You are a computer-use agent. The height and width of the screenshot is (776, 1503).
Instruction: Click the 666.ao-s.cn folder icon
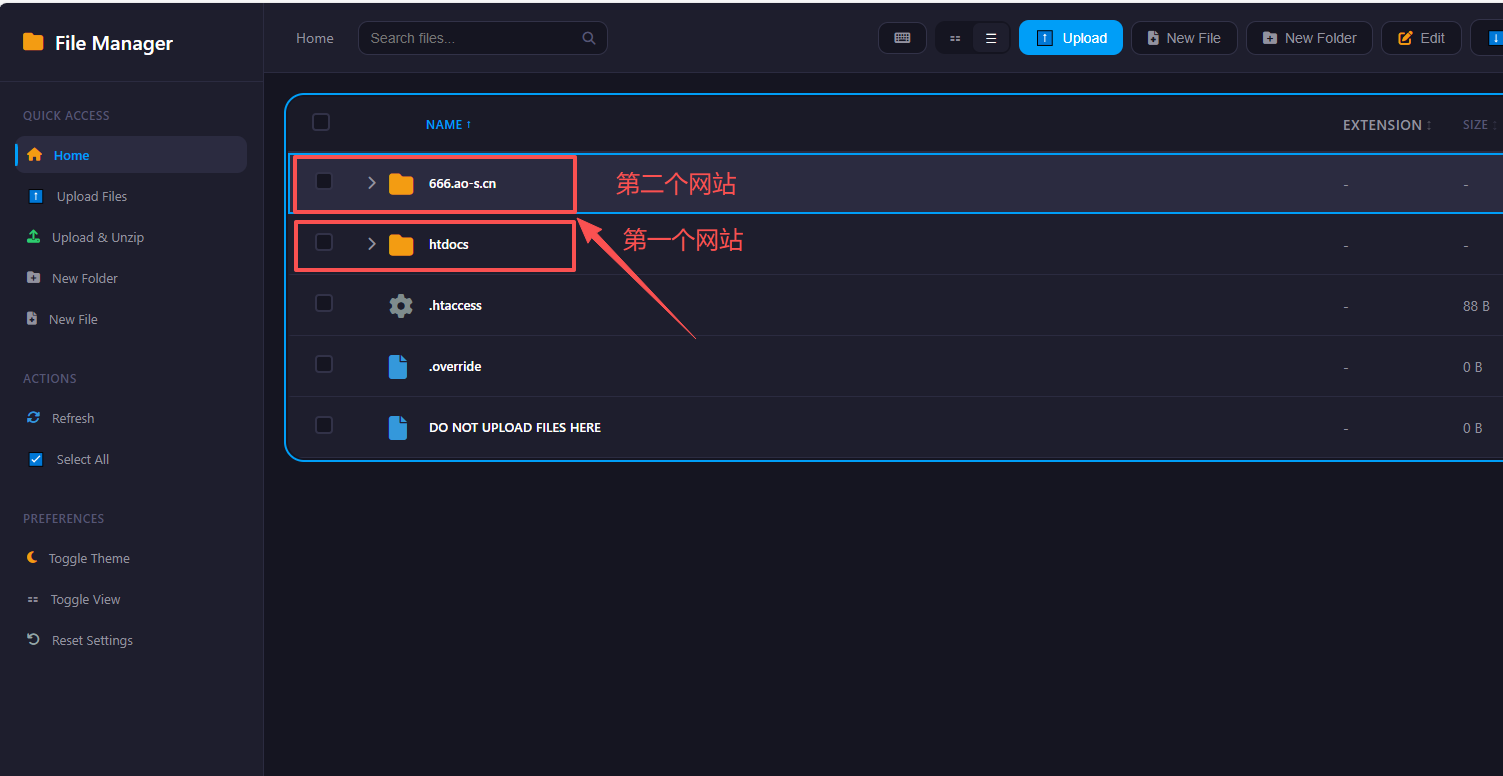(x=401, y=184)
